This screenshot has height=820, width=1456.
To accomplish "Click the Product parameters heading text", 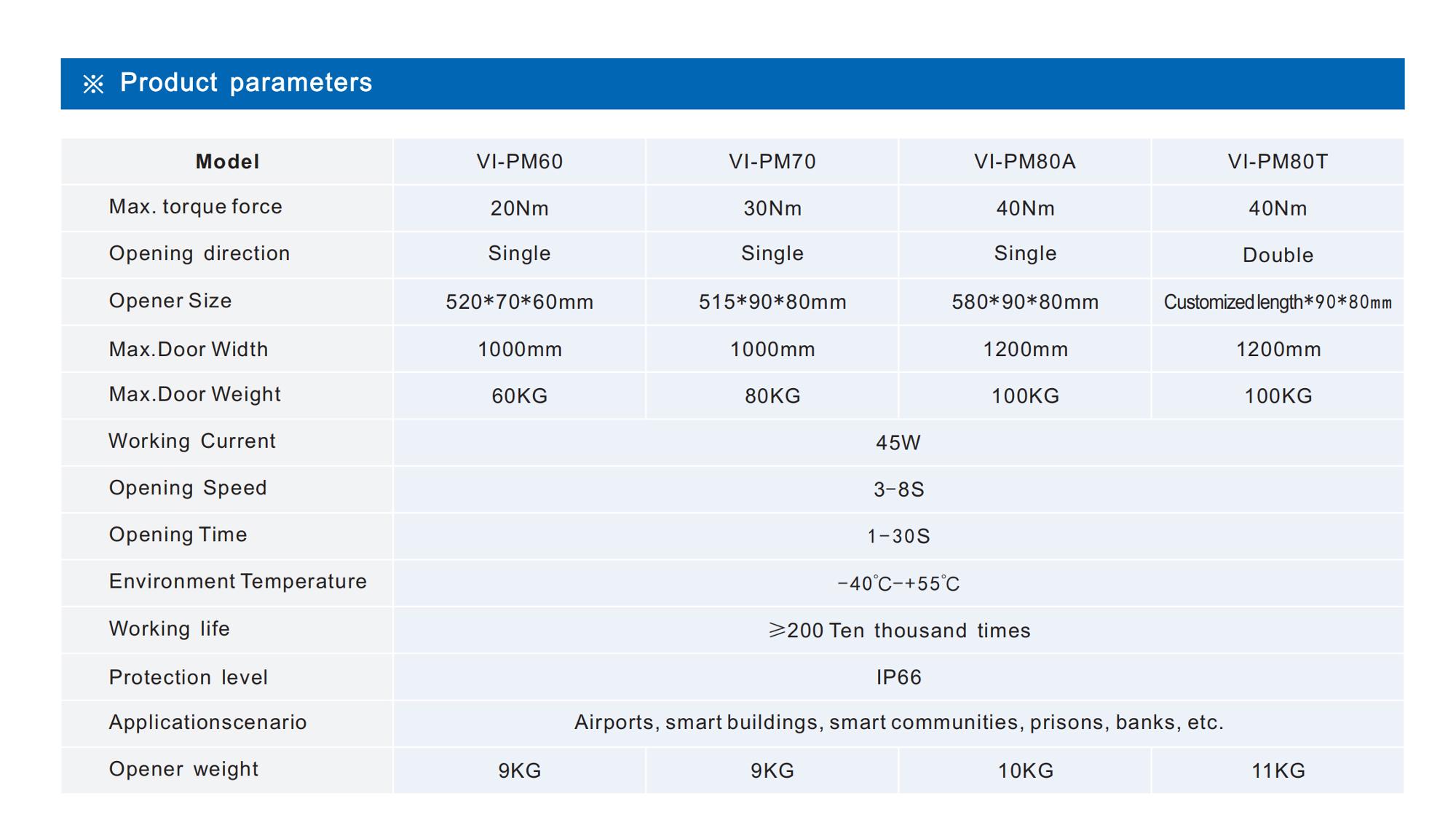I will (x=245, y=83).
